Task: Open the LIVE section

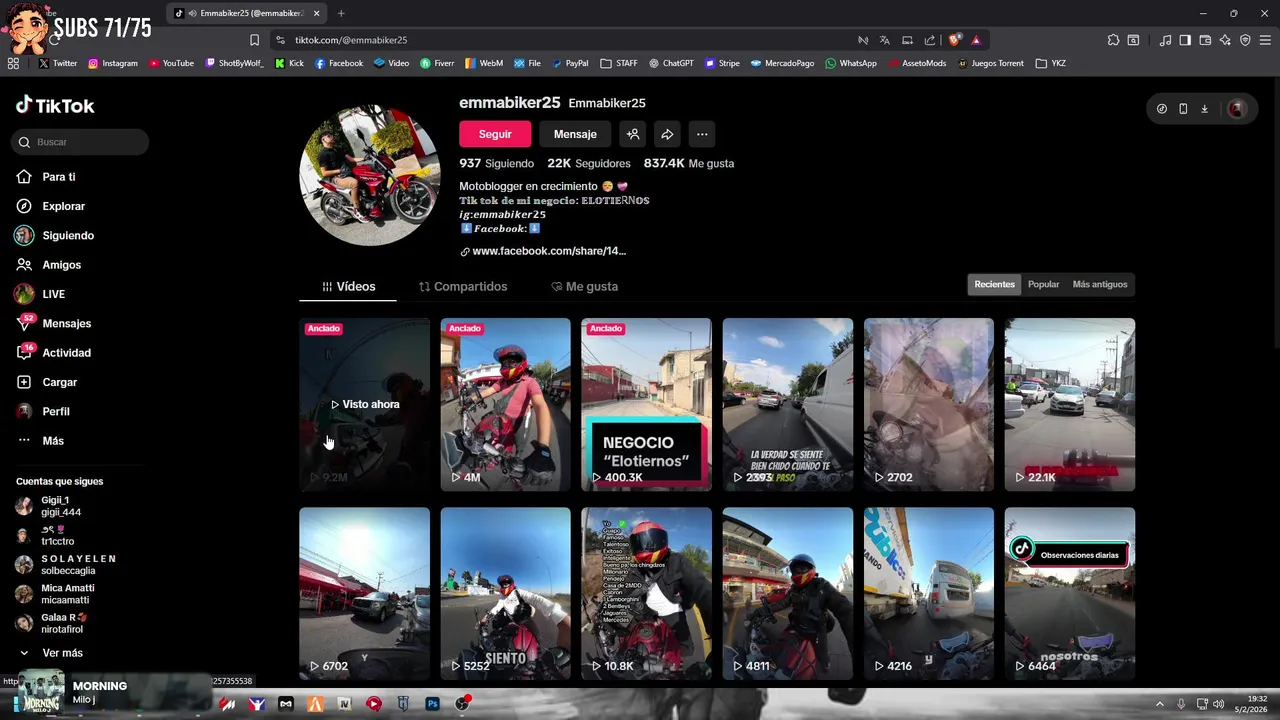Action: 40,294
